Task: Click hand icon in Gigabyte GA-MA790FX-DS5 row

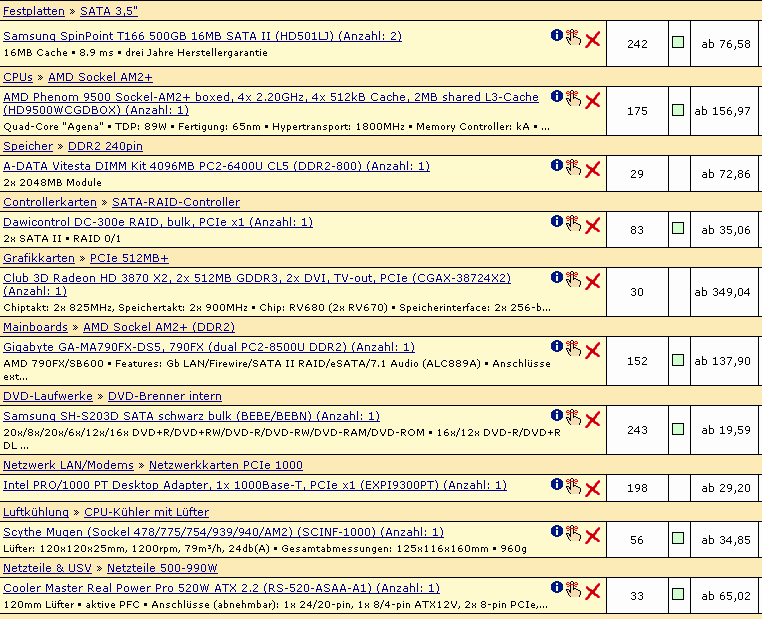Action: click(573, 348)
